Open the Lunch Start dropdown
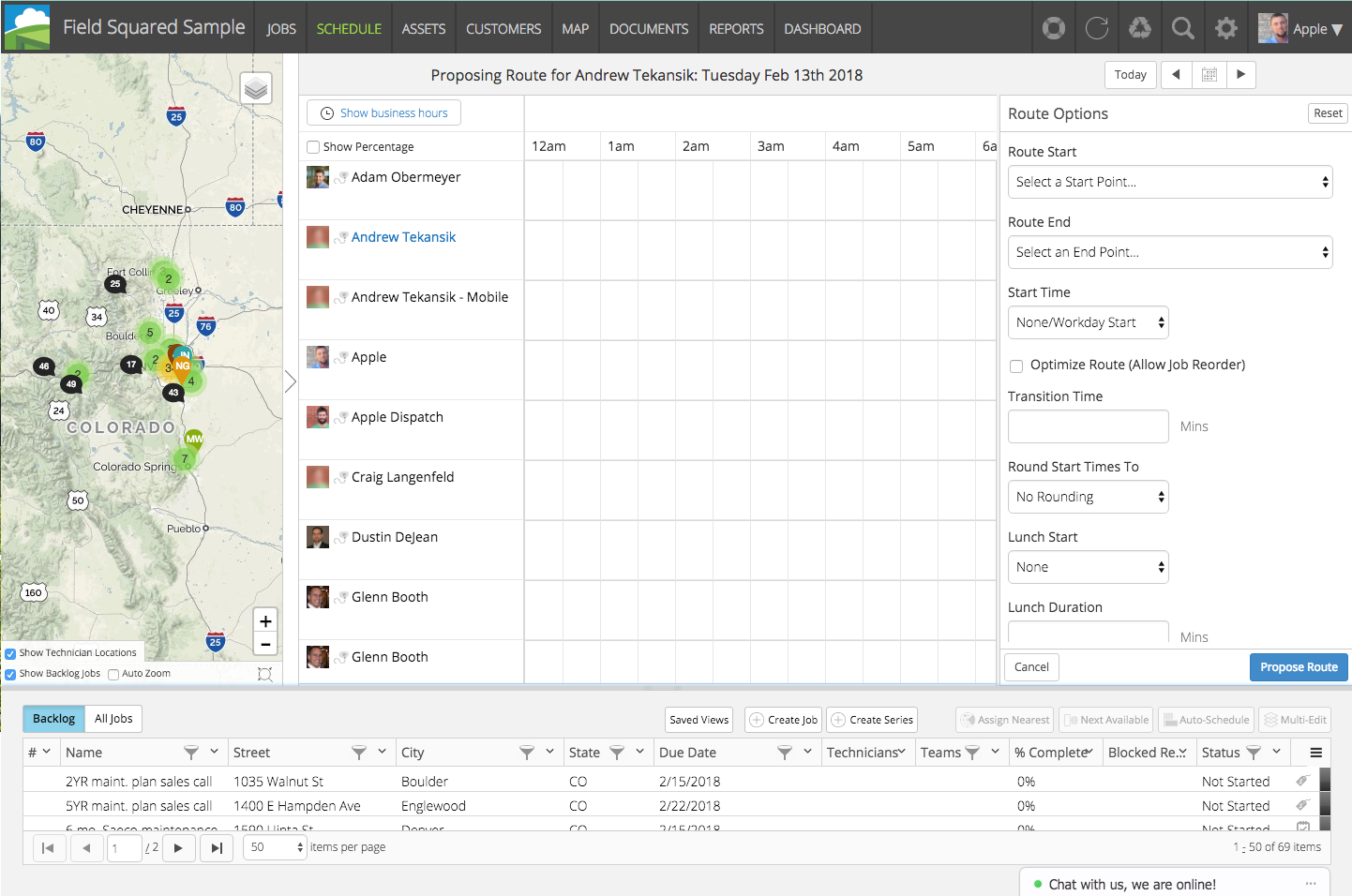1352x896 pixels. 1089,567
